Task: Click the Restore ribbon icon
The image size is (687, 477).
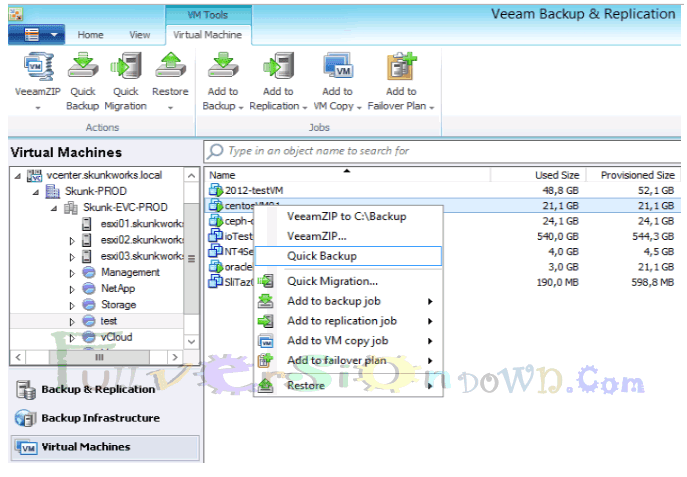Action: click(170, 66)
